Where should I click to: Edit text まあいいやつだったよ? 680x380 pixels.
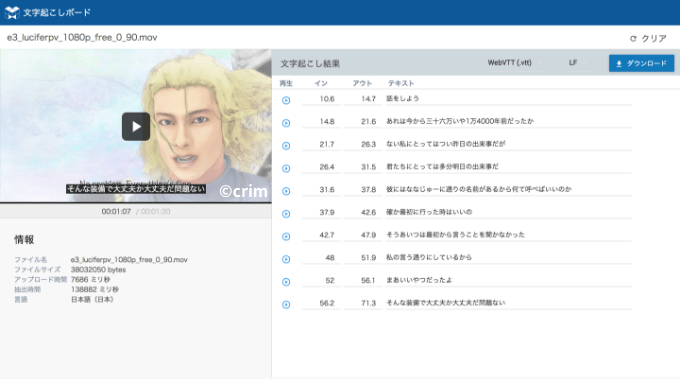508,281
